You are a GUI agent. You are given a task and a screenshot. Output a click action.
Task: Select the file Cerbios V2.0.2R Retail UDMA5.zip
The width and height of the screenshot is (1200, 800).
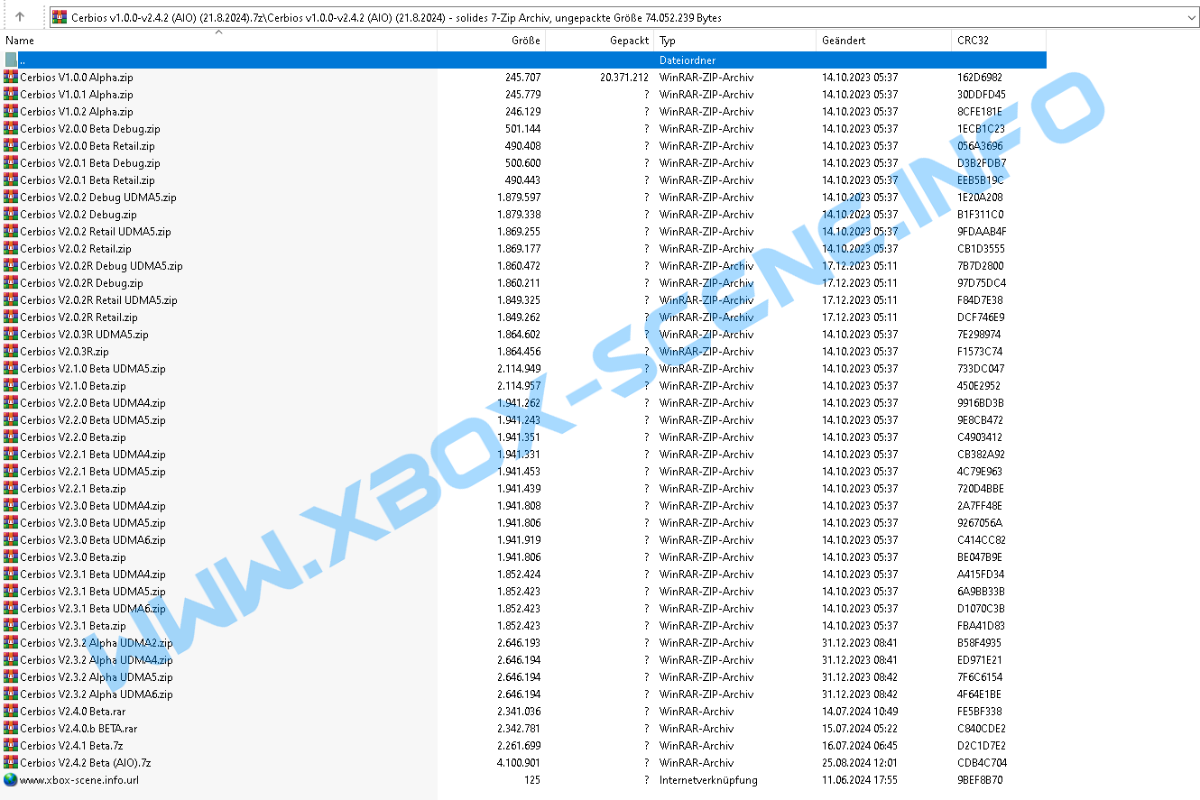point(98,300)
